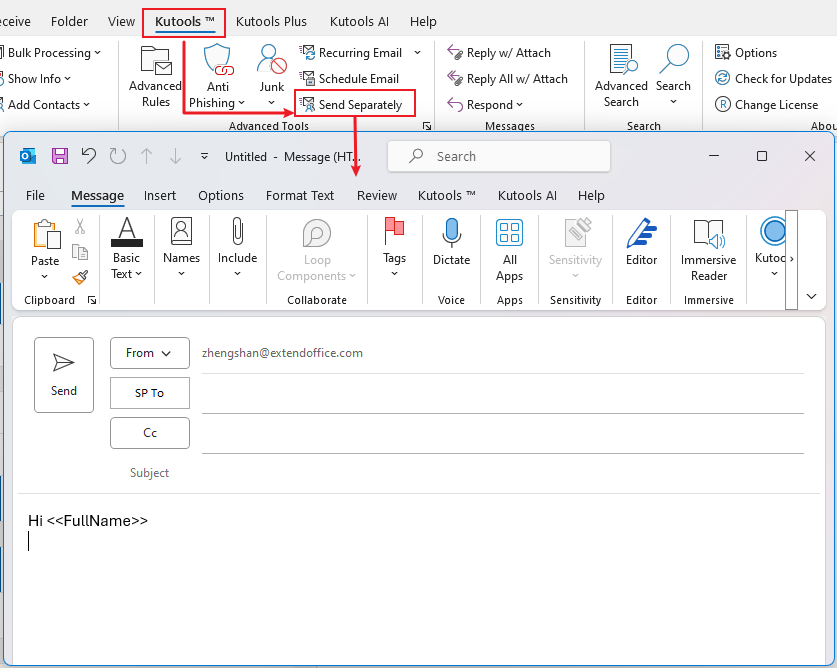Expand the Respond menu
The image size is (837, 668).
click(x=485, y=104)
